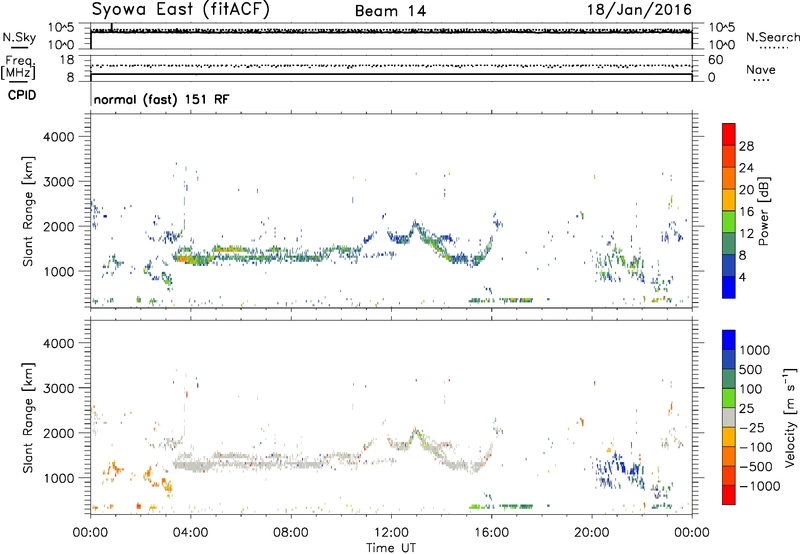Click the '16:00' time tick label
Image resolution: width=800 pixels, height=554 pixels.
click(491, 533)
